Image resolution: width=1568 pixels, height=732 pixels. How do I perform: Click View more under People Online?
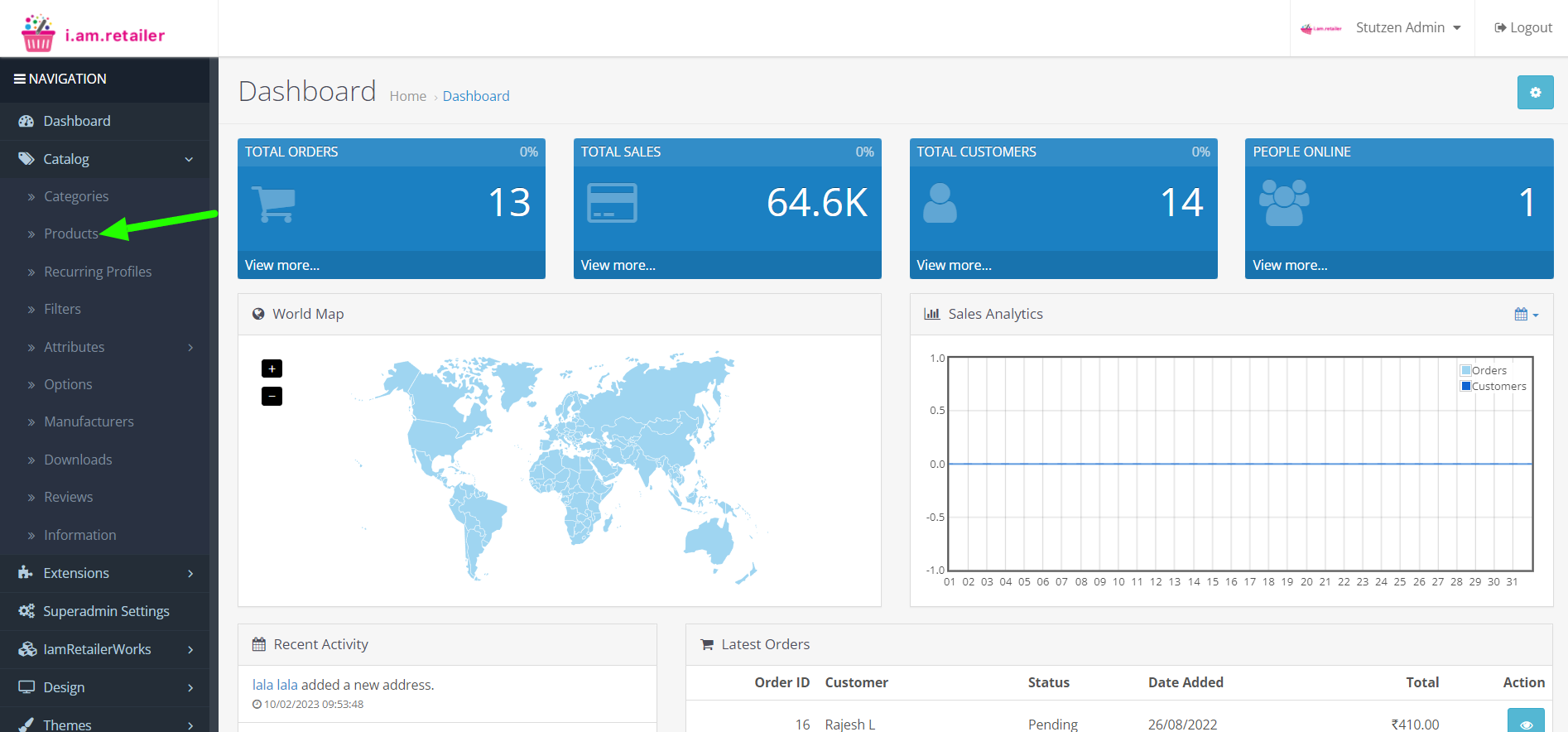[x=1290, y=265]
